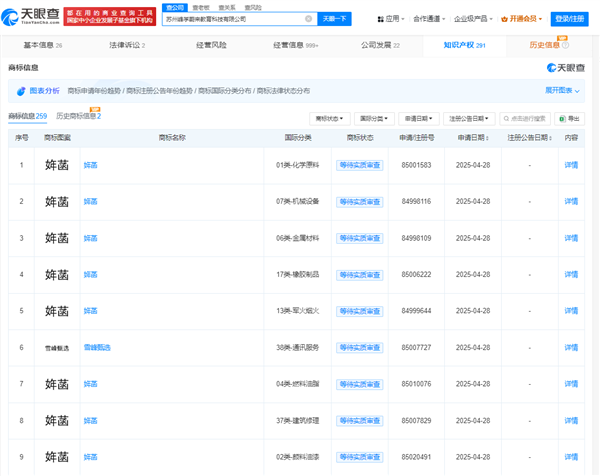600x476 pixels.
Task: Select the 查老板 search type tab
Action: click(x=200, y=7)
